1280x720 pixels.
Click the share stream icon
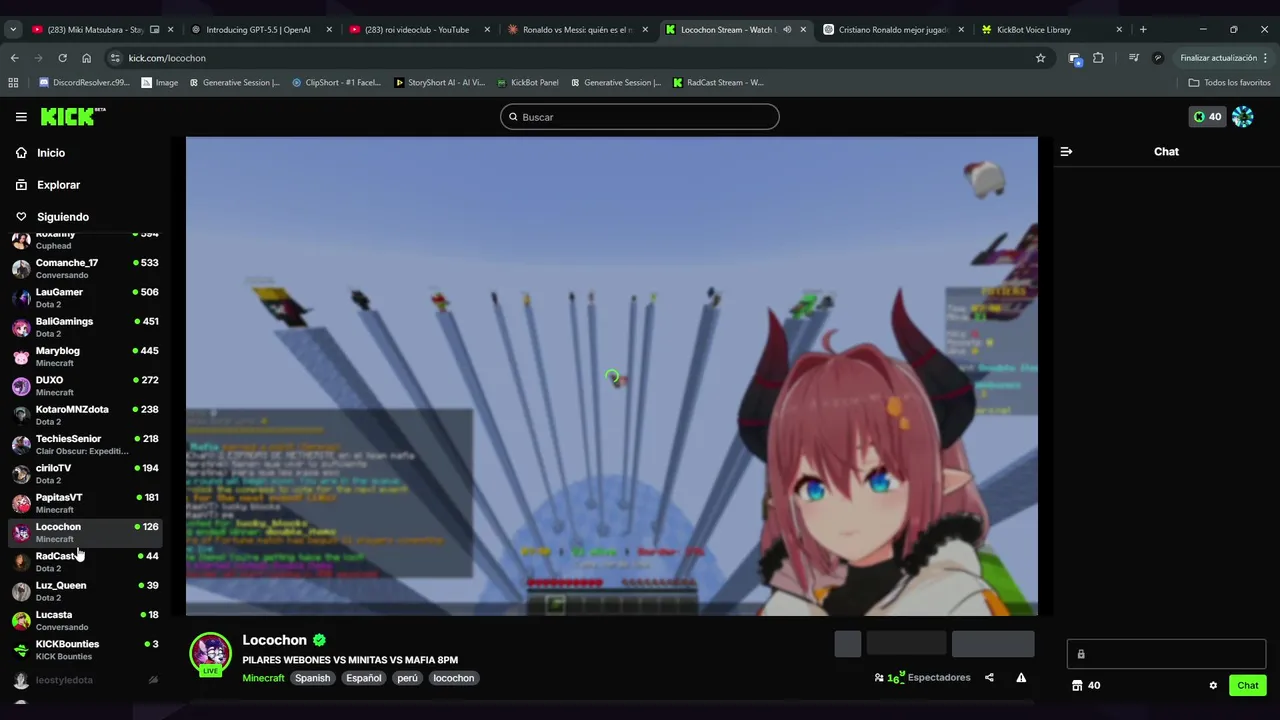click(x=989, y=678)
